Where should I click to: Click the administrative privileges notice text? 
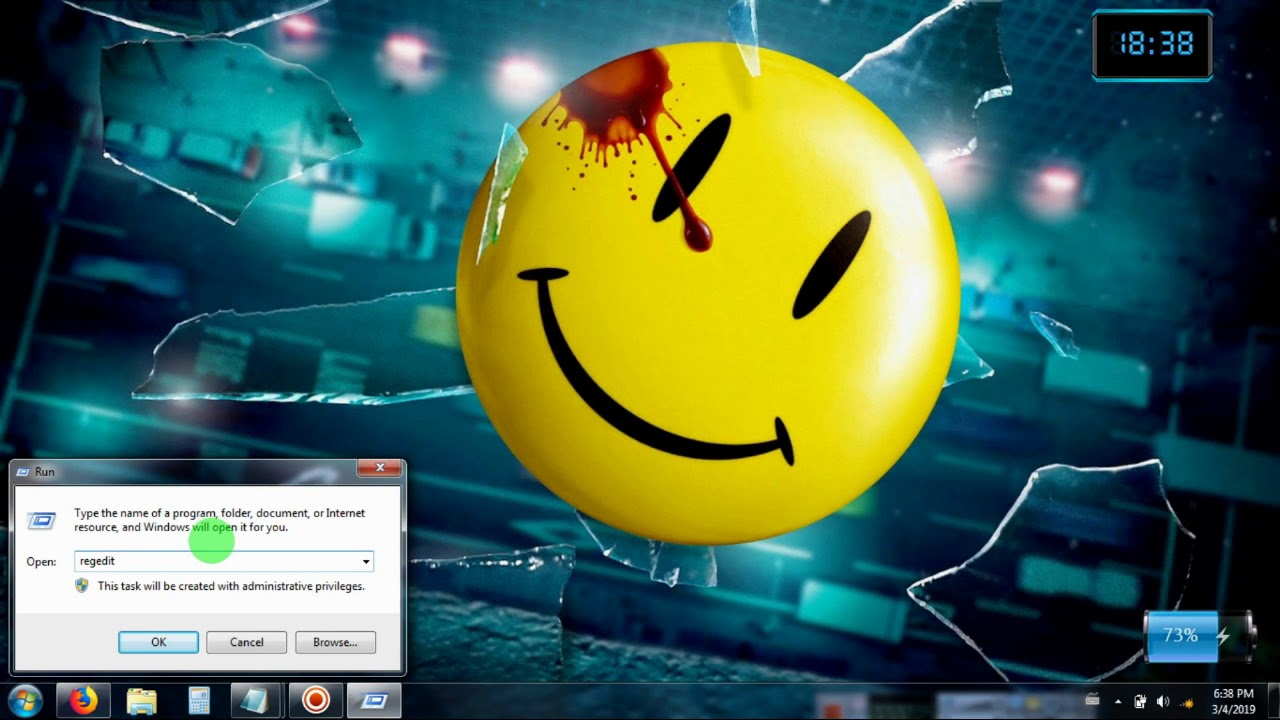pyautogui.click(x=231, y=586)
